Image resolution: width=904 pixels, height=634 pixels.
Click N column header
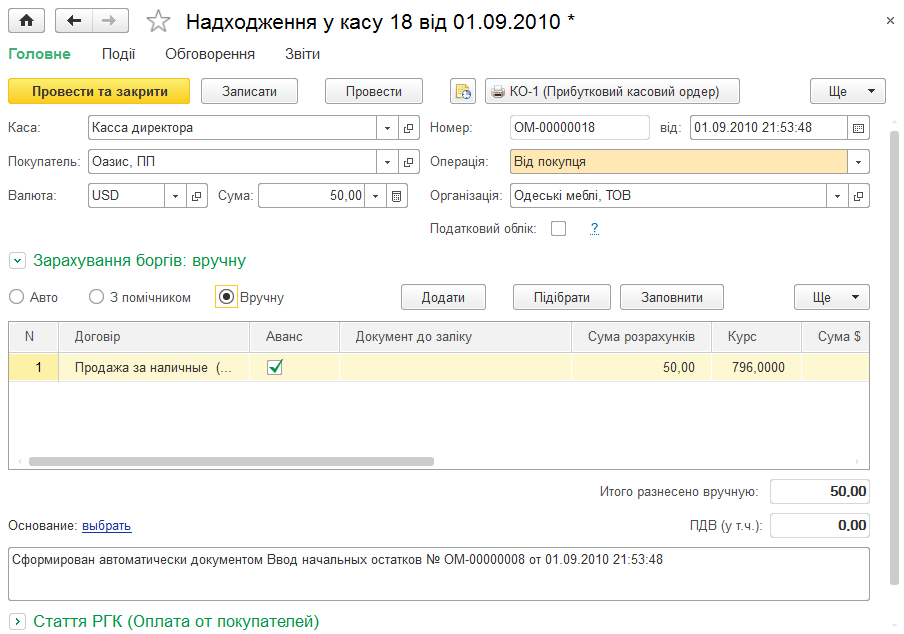(x=33, y=337)
